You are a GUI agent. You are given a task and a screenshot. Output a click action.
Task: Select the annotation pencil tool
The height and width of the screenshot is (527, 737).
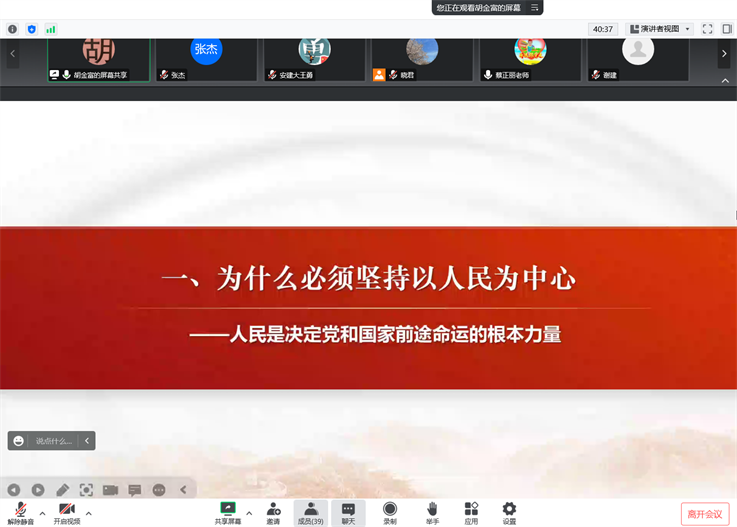coord(62,490)
